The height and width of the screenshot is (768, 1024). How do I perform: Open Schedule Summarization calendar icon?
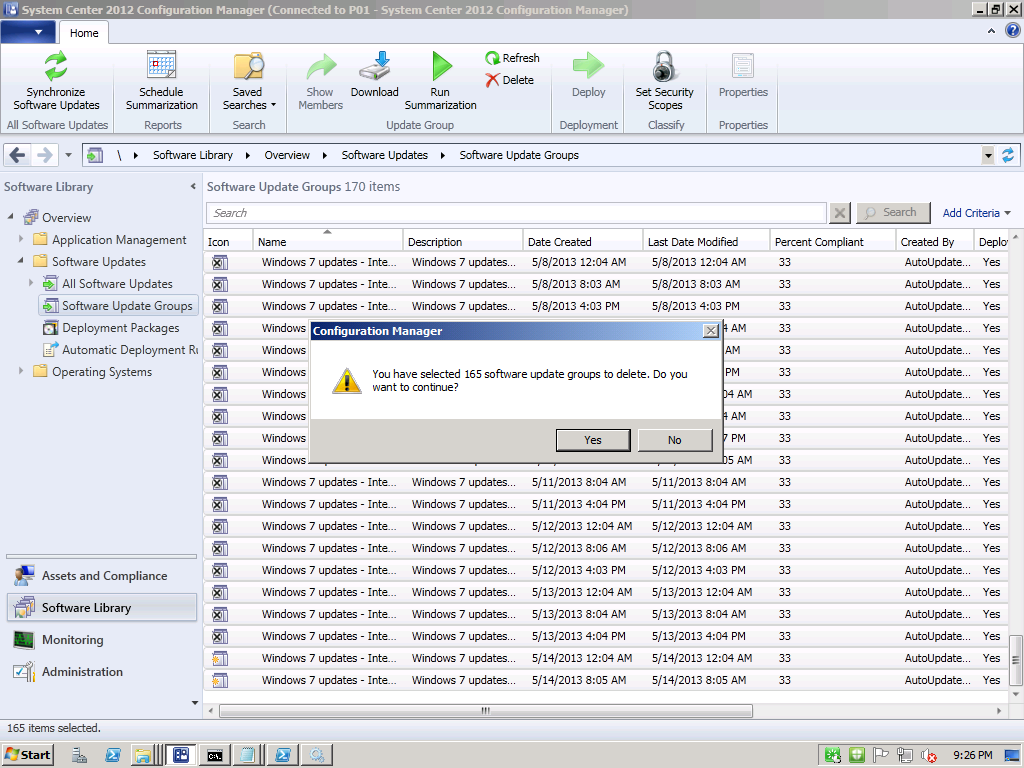pos(161,66)
